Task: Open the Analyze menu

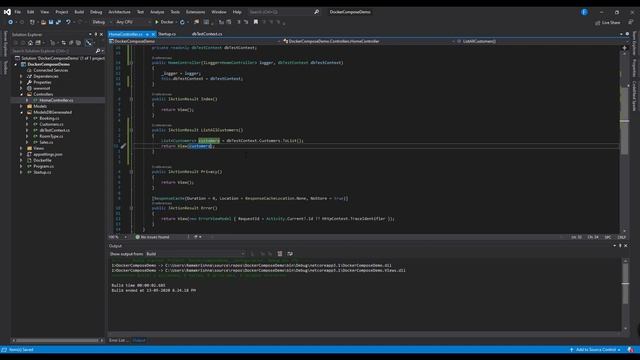Action: [x=157, y=12]
